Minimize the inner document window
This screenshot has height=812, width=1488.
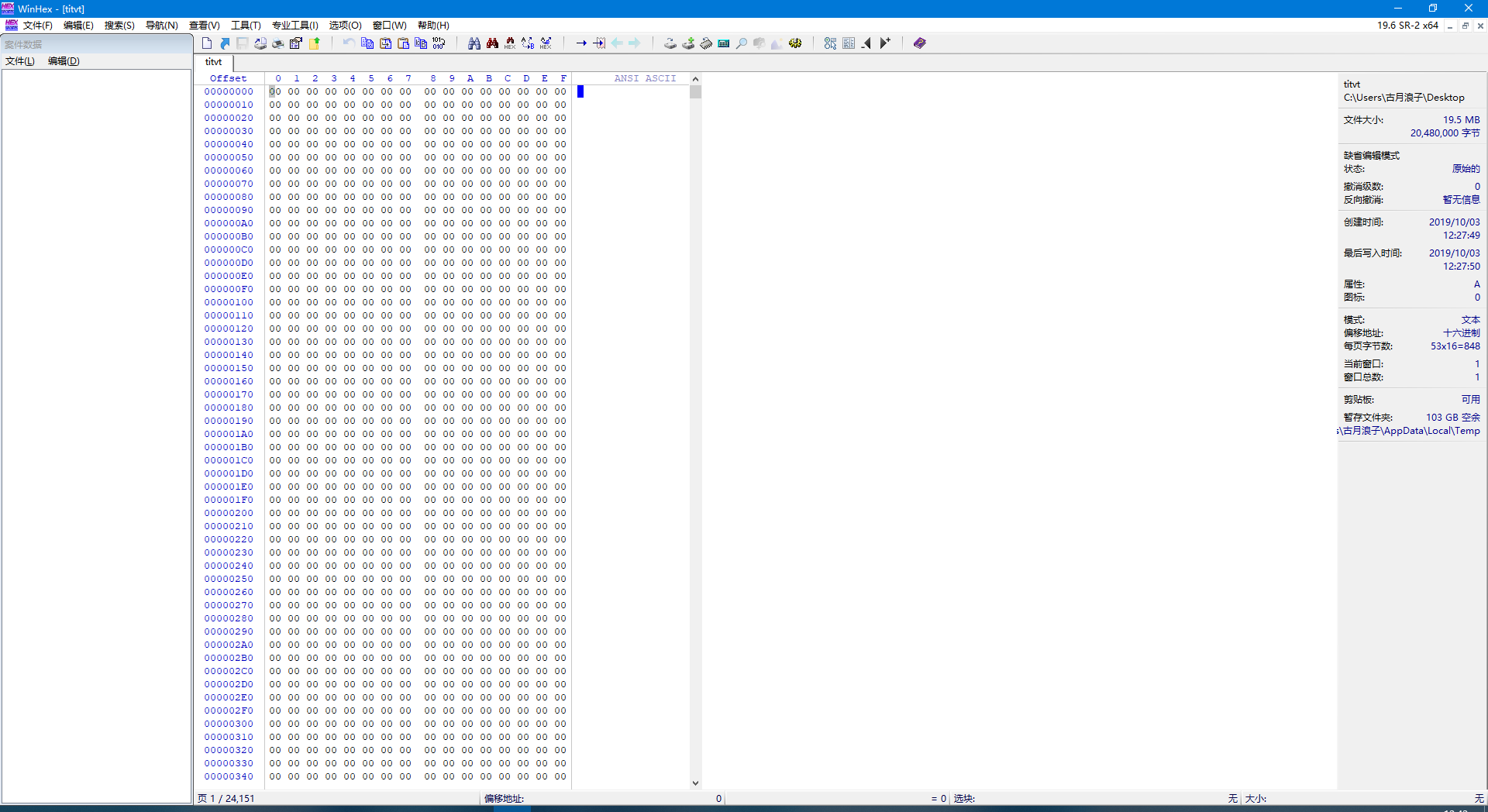(x=1450, y=26)
